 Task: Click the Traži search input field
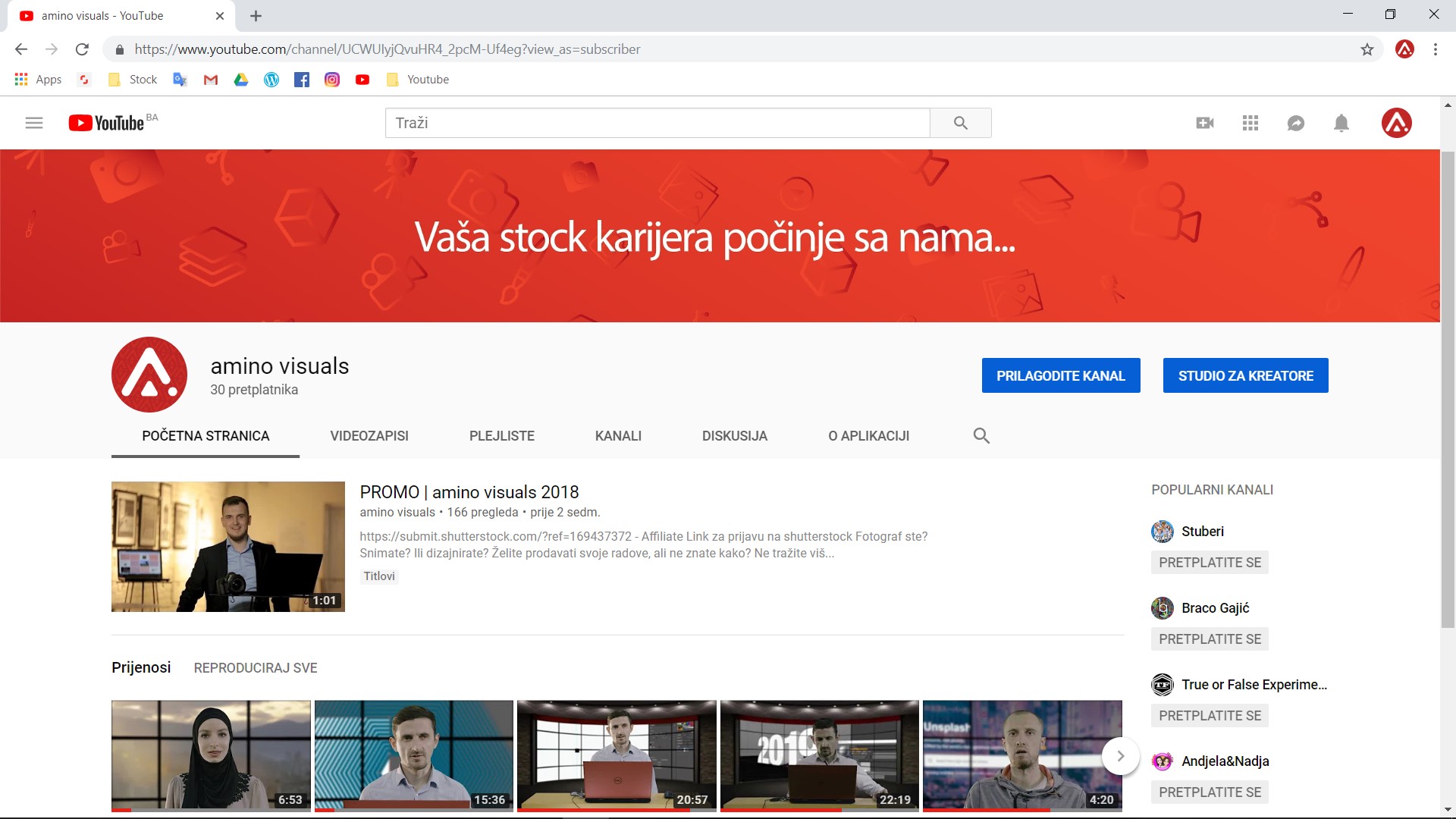[657, 123]
